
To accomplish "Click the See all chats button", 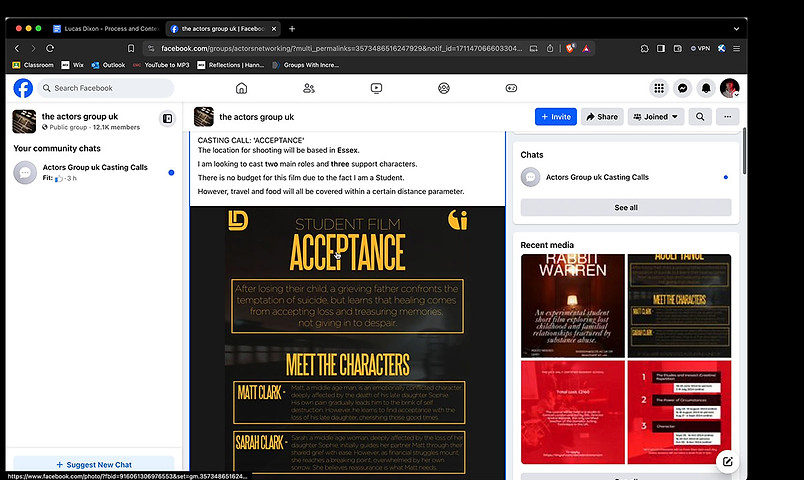I will coord(626,208).
